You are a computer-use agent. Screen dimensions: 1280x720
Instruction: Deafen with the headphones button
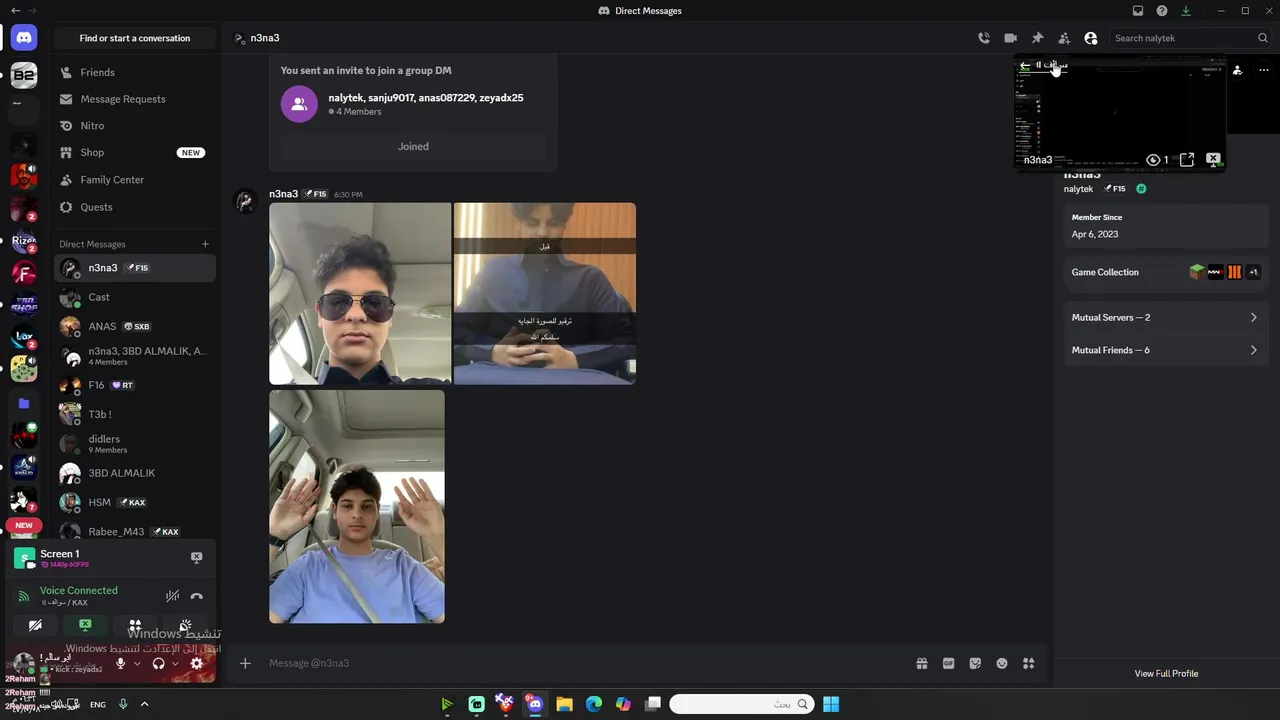point(158,663)
